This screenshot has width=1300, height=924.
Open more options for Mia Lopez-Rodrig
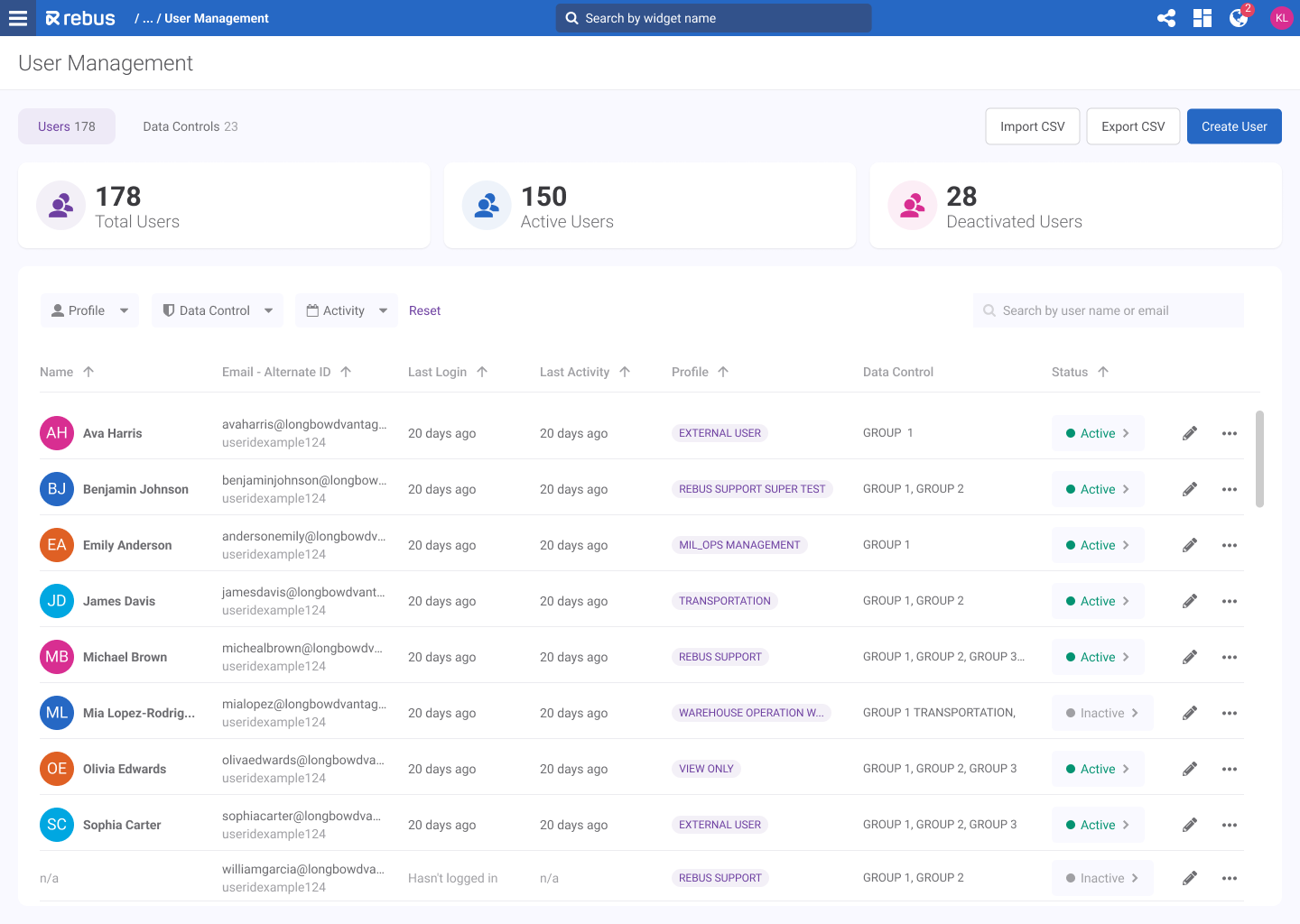[1230, 713]
